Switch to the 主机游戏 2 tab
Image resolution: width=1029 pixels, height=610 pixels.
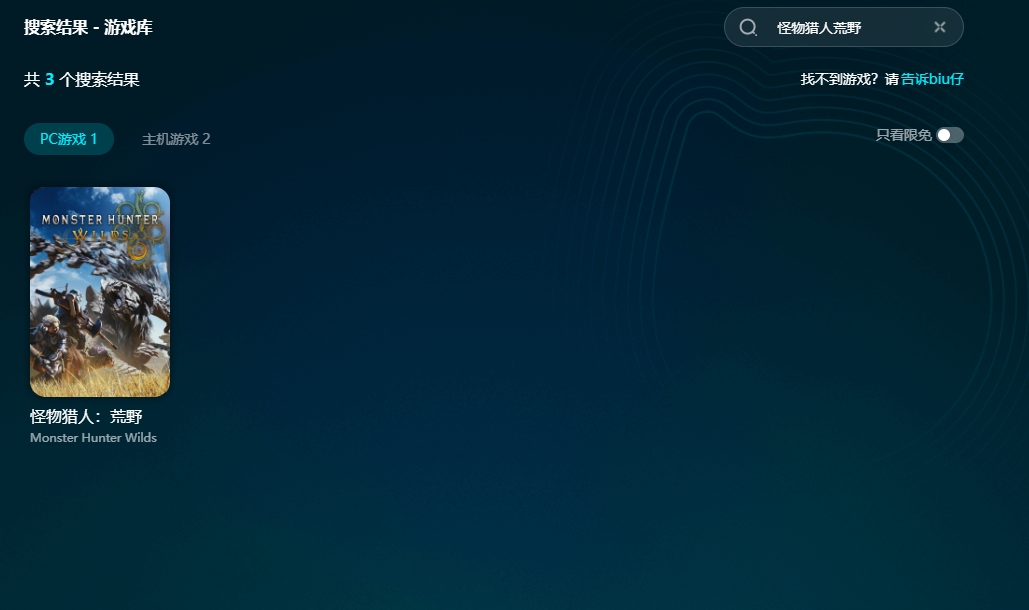click(x=176, y=139)
